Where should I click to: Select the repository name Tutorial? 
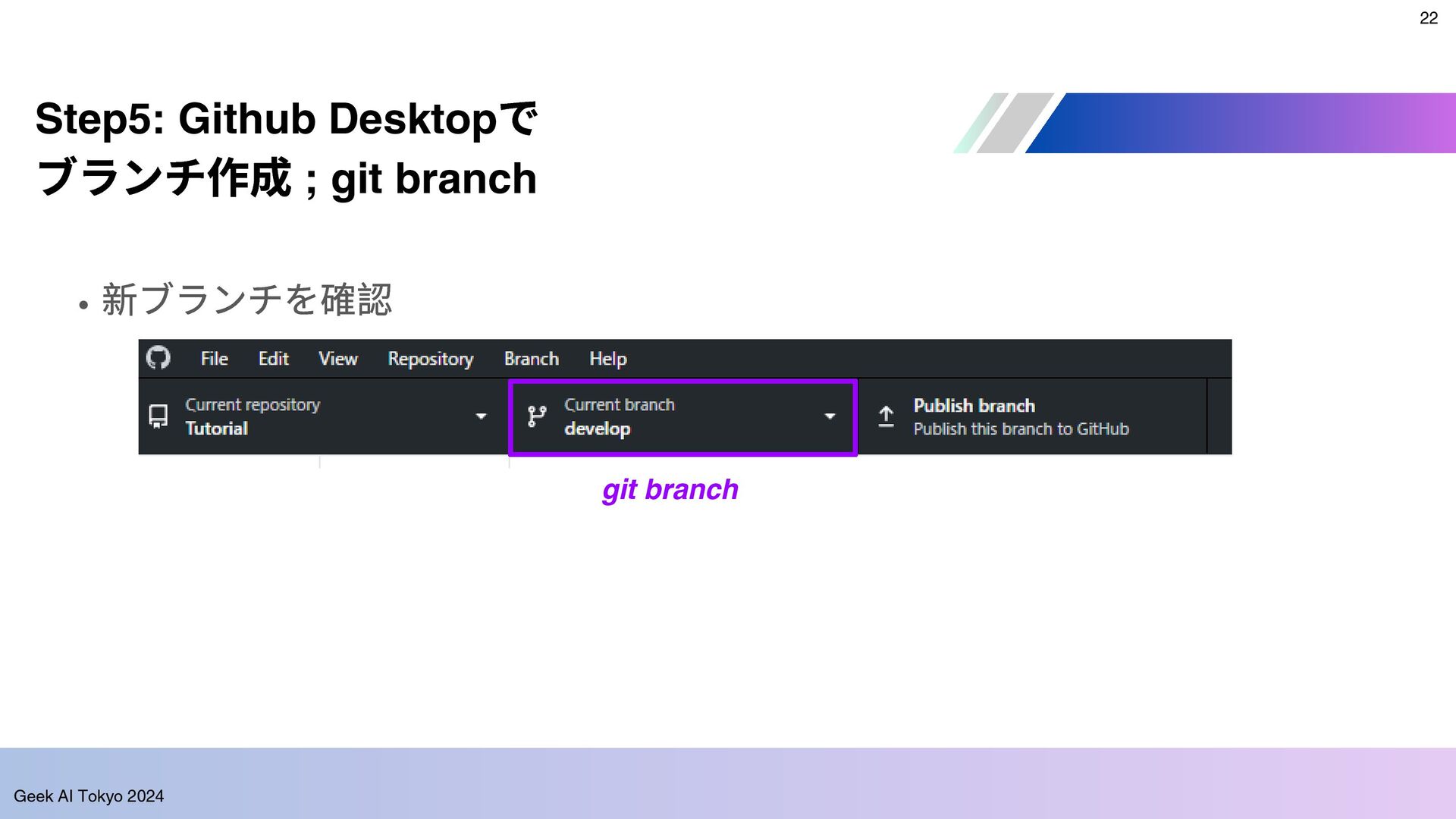tap(217, 428)
